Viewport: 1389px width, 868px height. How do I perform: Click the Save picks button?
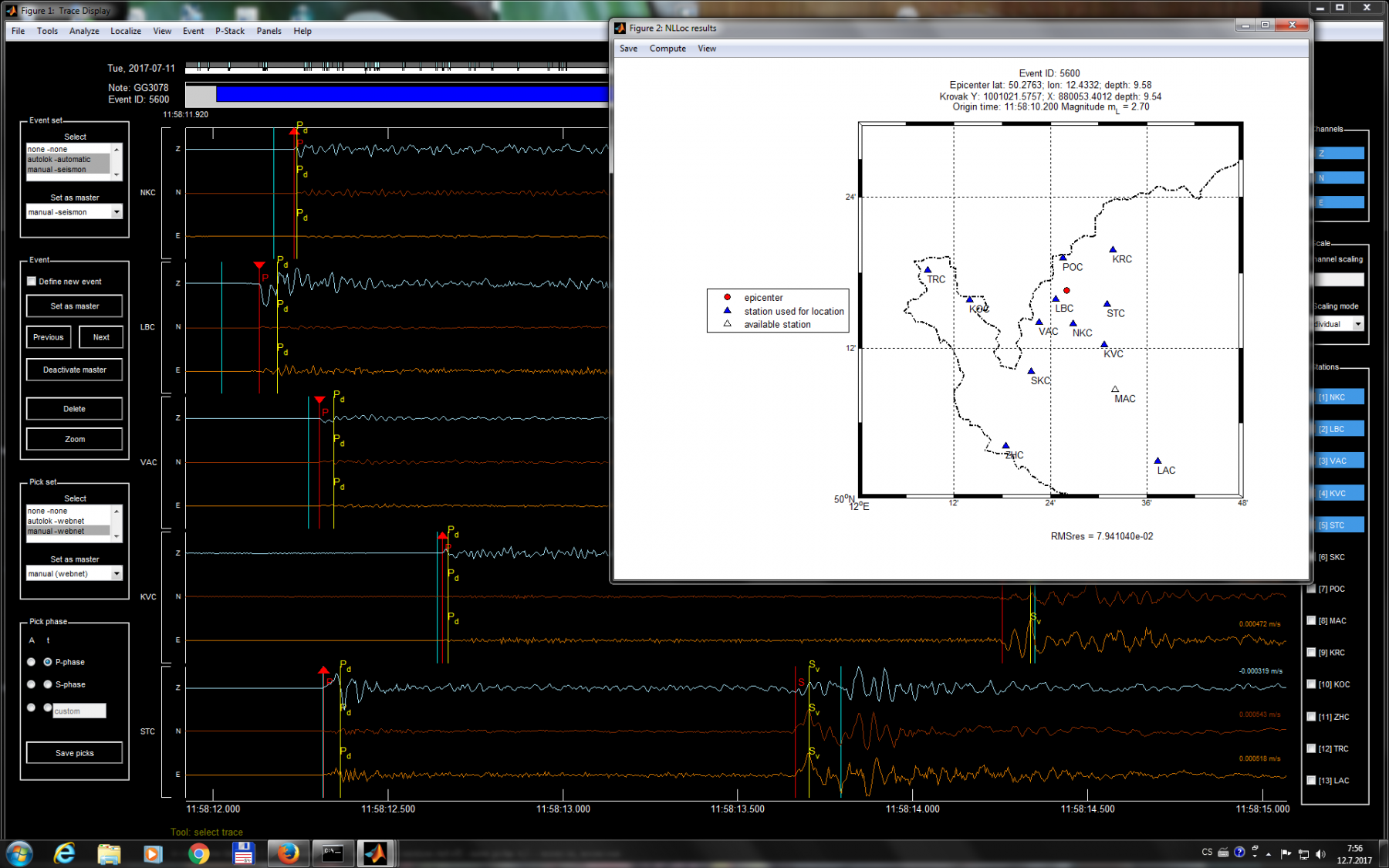tap(74, 753)
